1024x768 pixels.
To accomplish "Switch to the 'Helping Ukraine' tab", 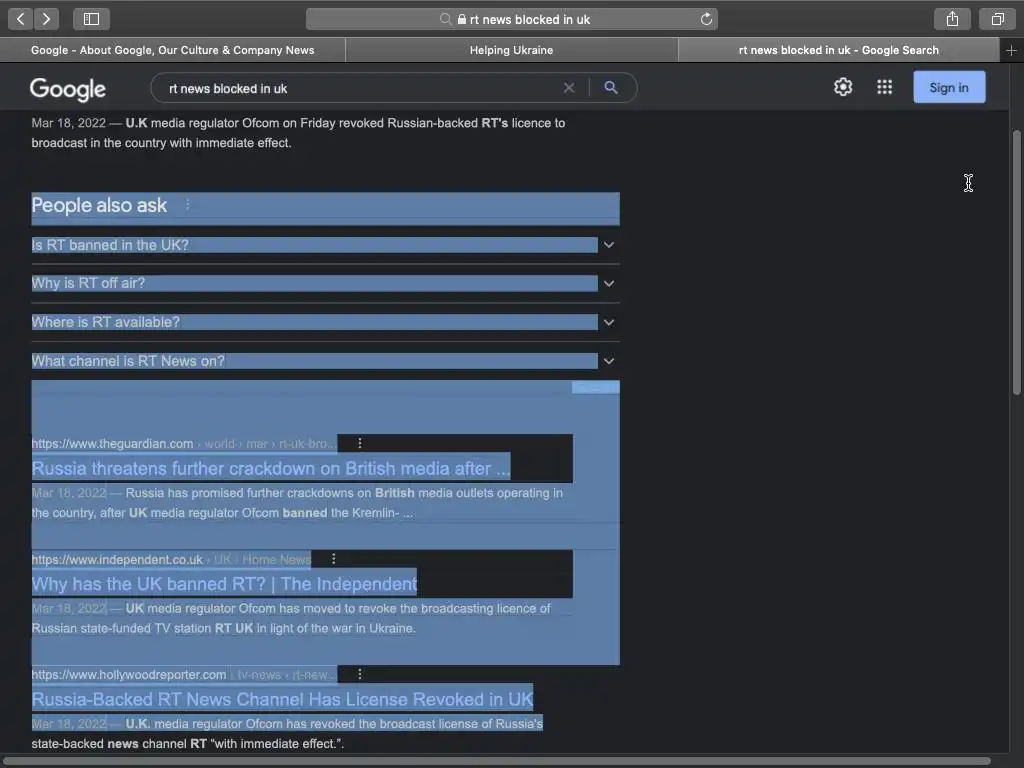I will 511,50.
